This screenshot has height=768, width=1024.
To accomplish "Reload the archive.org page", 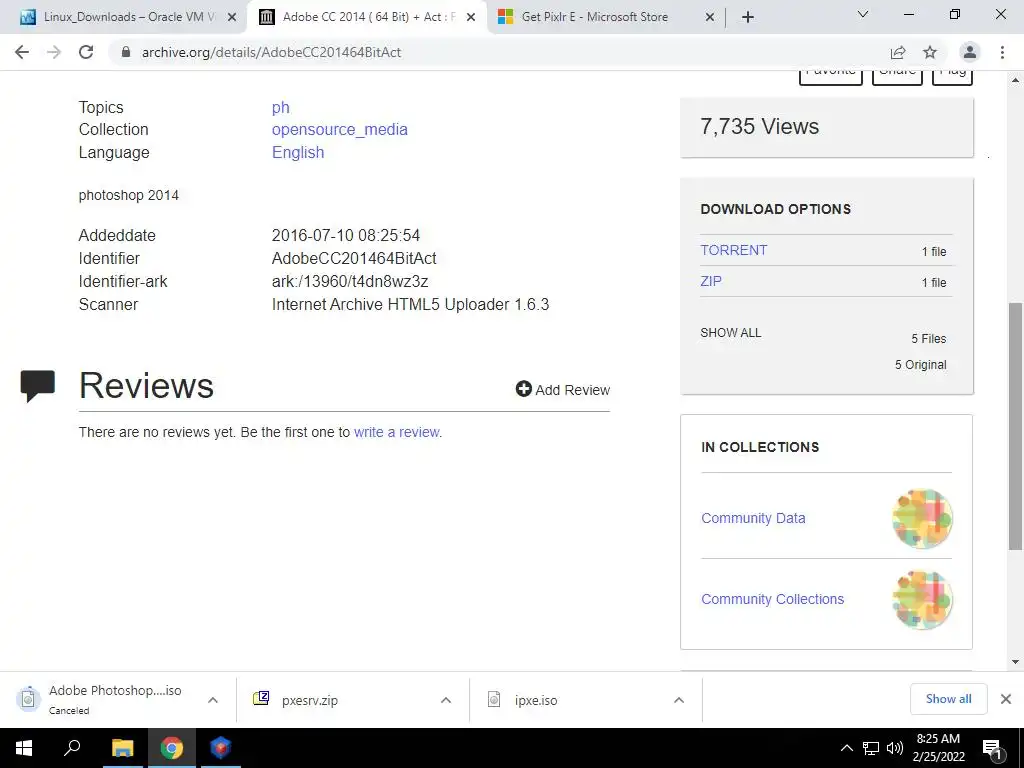I will point(86,52).
